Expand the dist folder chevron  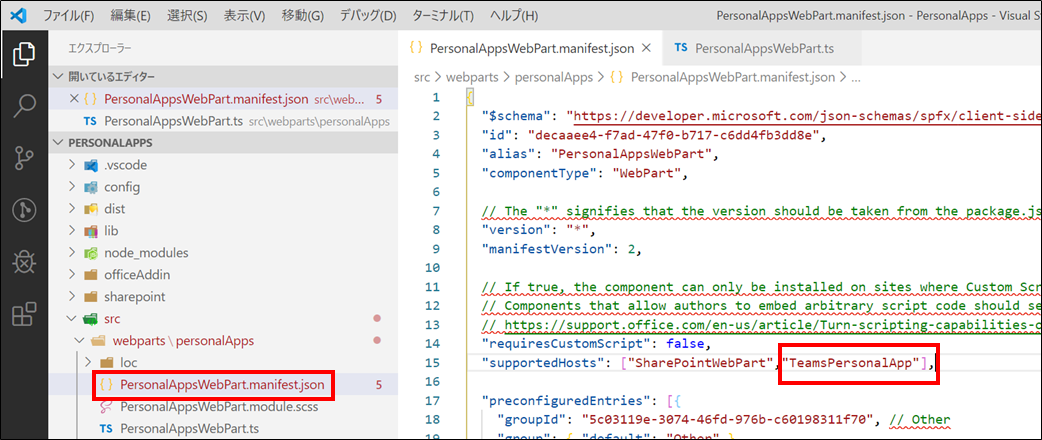73,209
